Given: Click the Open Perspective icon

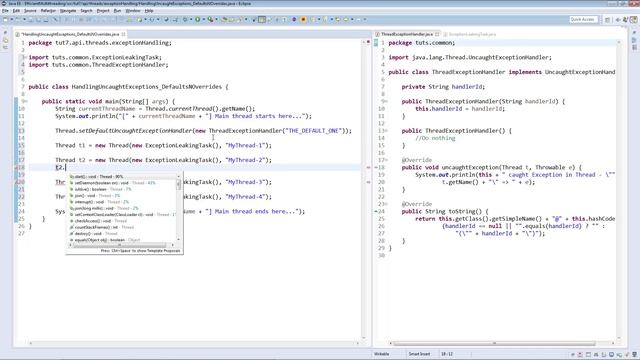Looking at the screenshot, I should (x=607, y=19).
